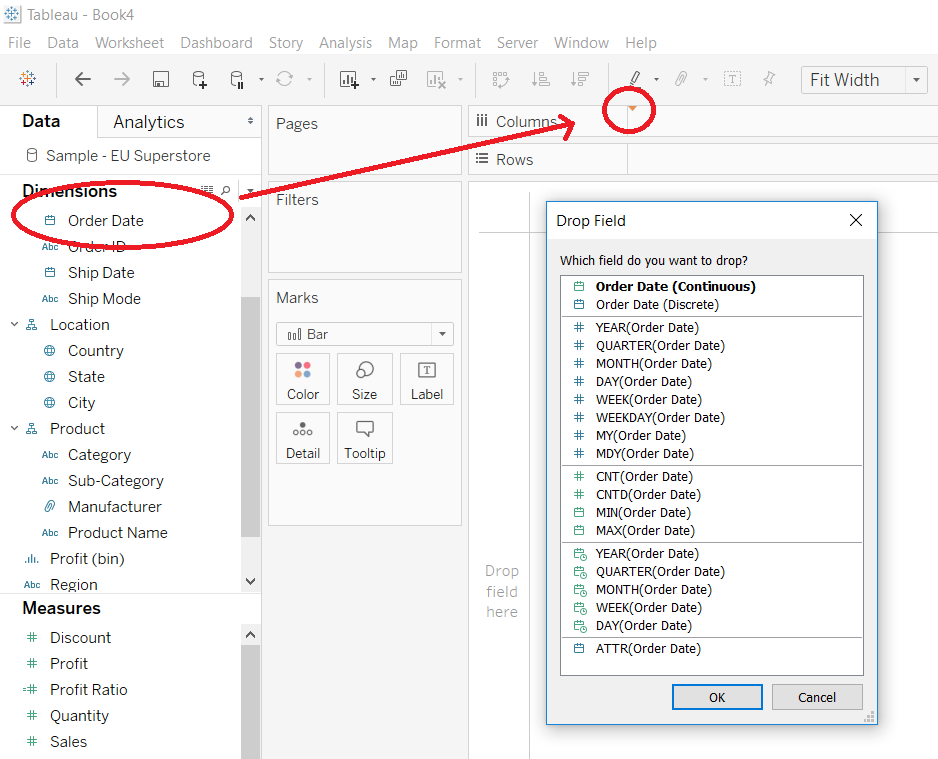Click the New Worksheet toolbar icon
This screenshot has height=759, width=938.
pos(348,80)
